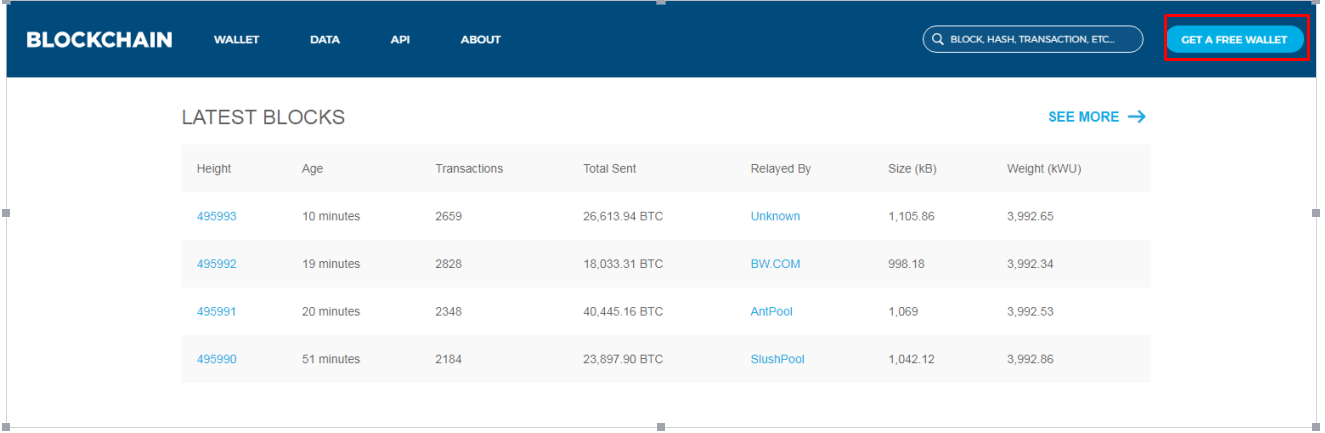
Task: Open block height 495992
Action: pos(216,264)
